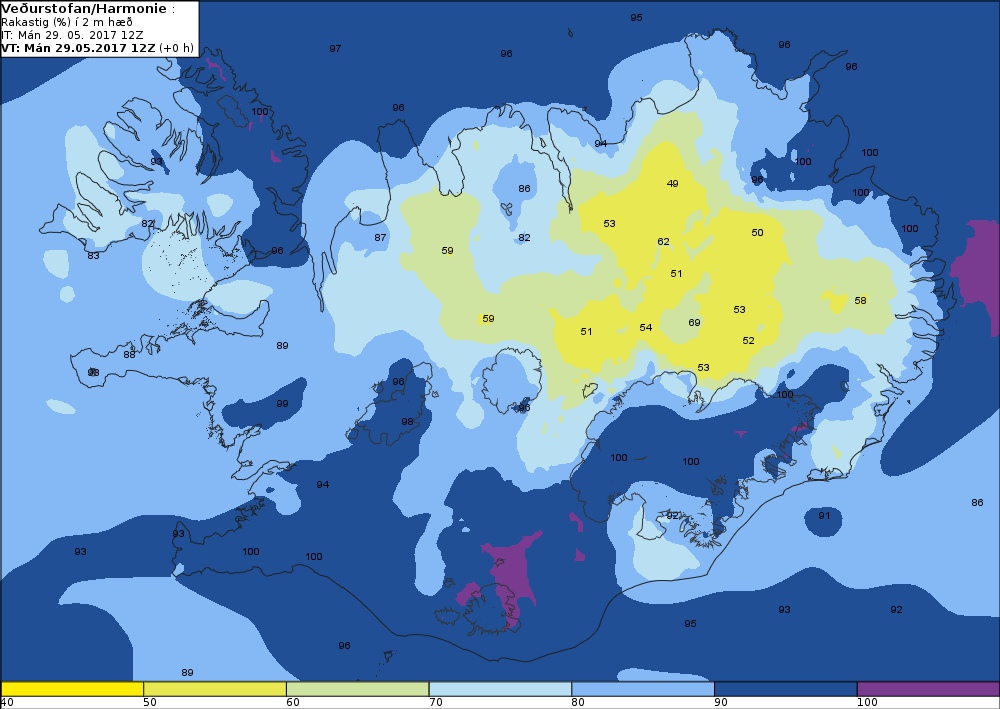
Task: Click the humidity value '83' on the map
Action: point(93,256)
